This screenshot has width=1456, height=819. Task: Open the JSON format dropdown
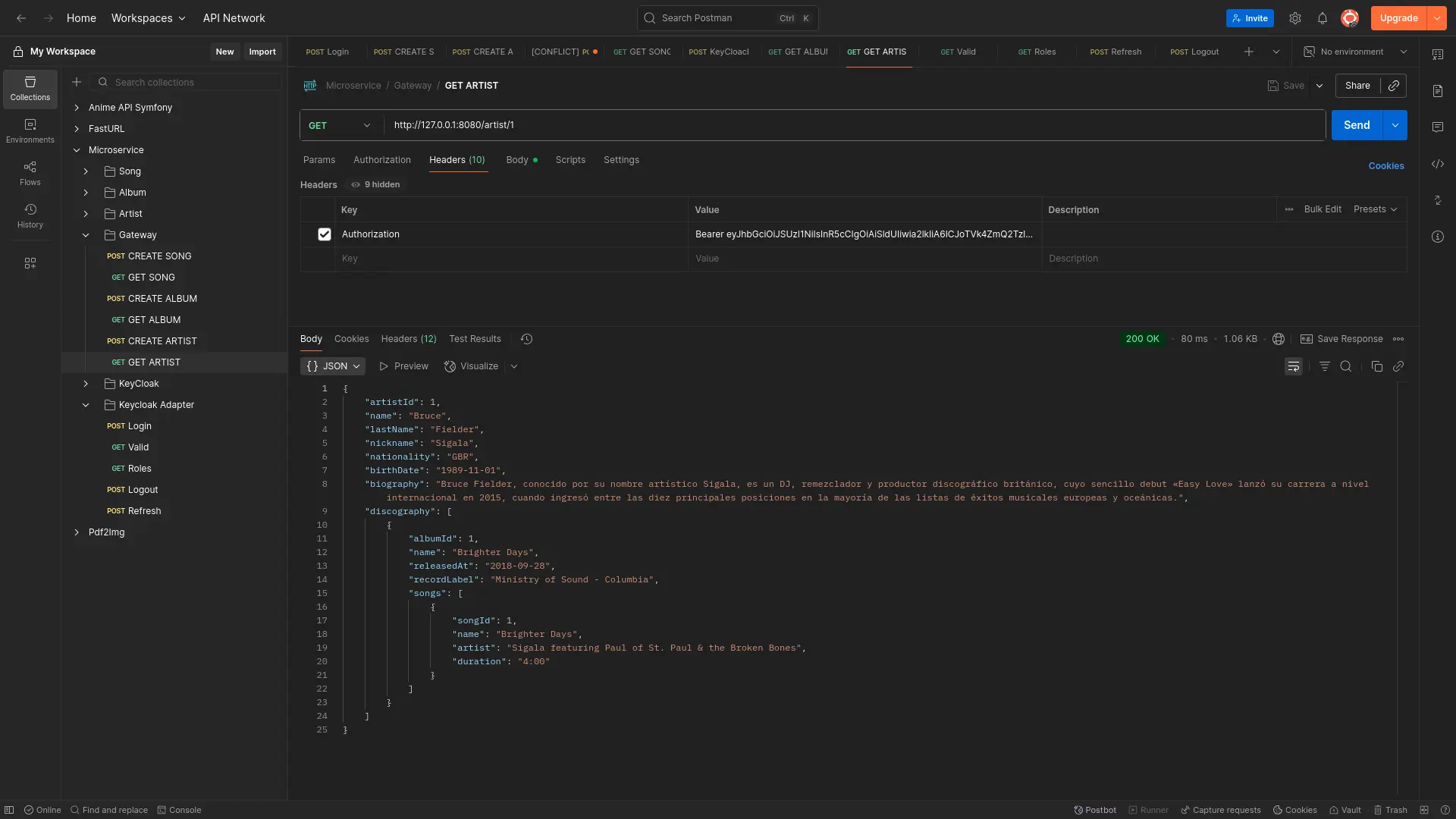click(x=333, y=366)
